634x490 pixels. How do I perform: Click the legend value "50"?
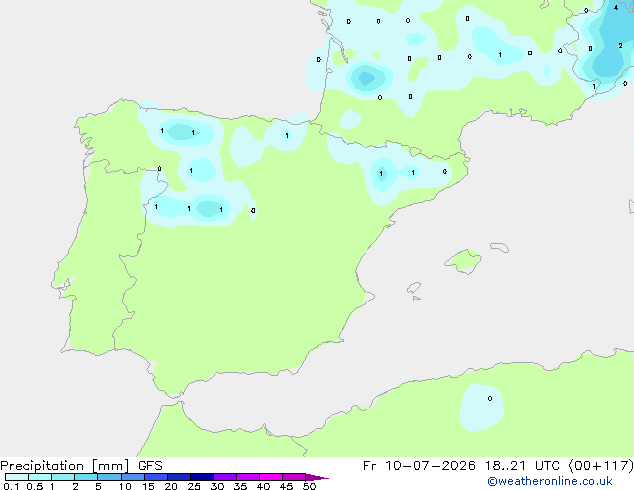[x=309, y=486]
